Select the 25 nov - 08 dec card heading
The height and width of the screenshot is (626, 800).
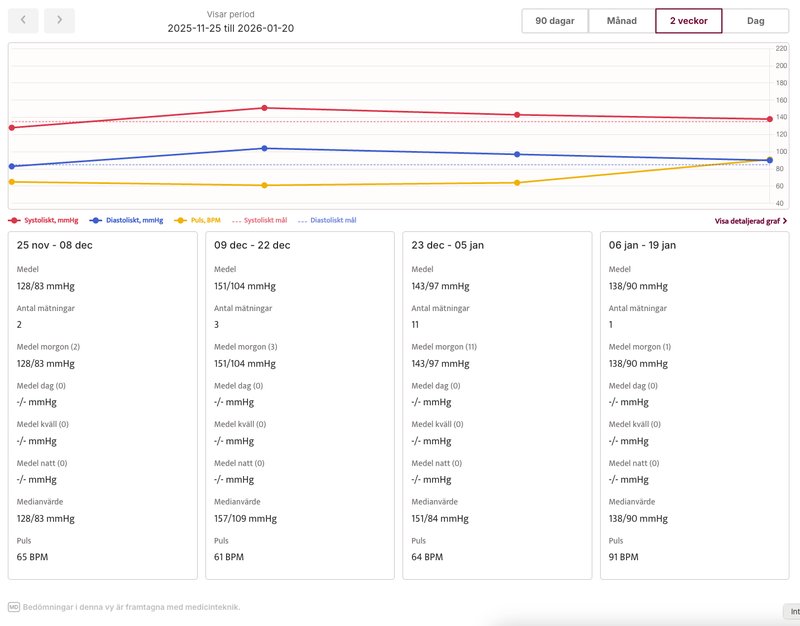55,245
